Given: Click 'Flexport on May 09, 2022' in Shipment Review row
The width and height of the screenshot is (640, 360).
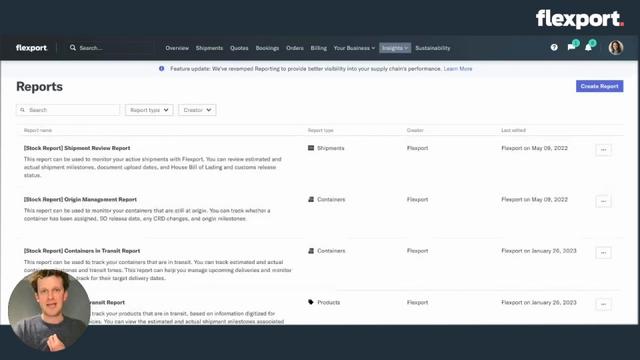Looking at the screenshot, I should pyautogui.click(x=534, y=148).
